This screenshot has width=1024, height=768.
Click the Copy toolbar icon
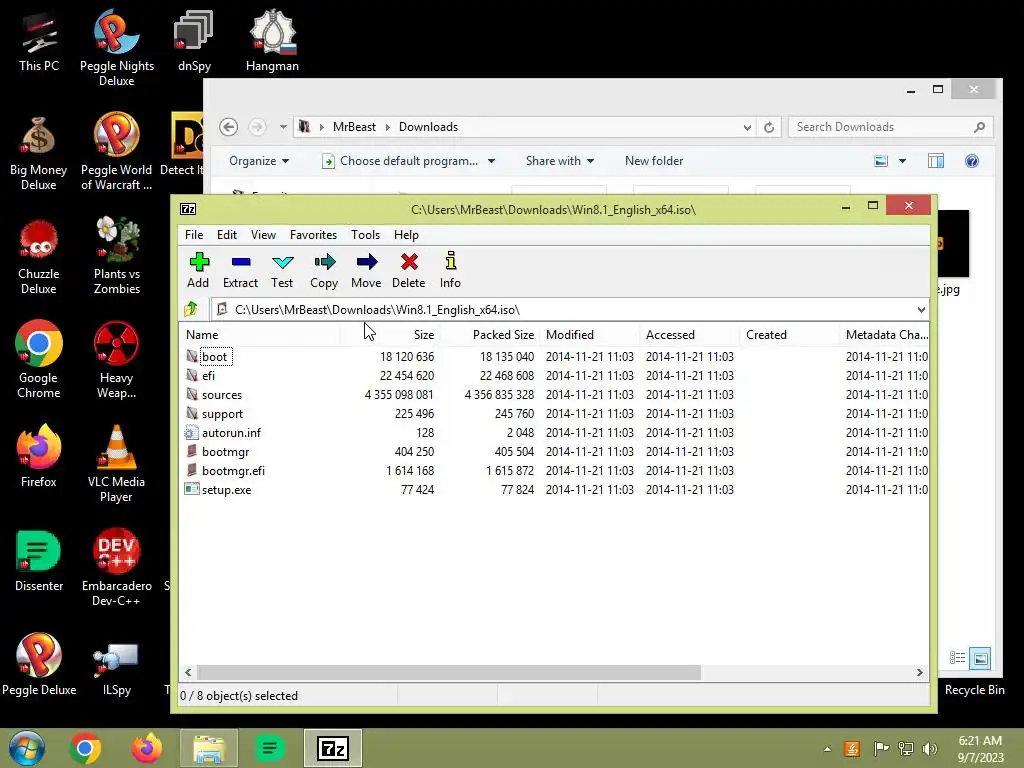click(324, 270)
